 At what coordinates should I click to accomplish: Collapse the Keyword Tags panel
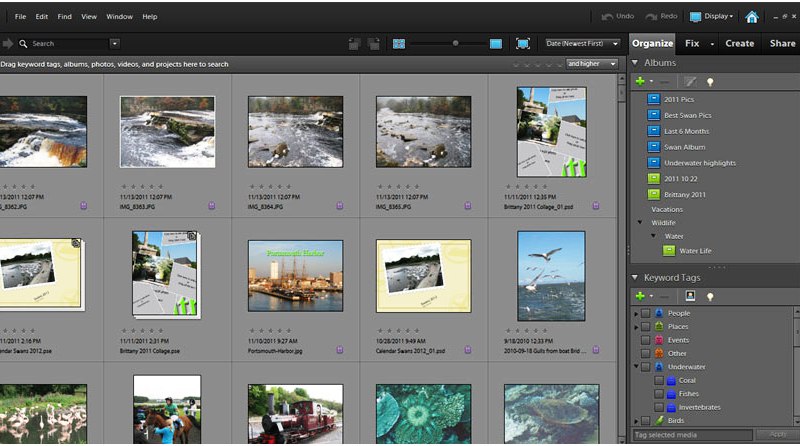[635, 278]
